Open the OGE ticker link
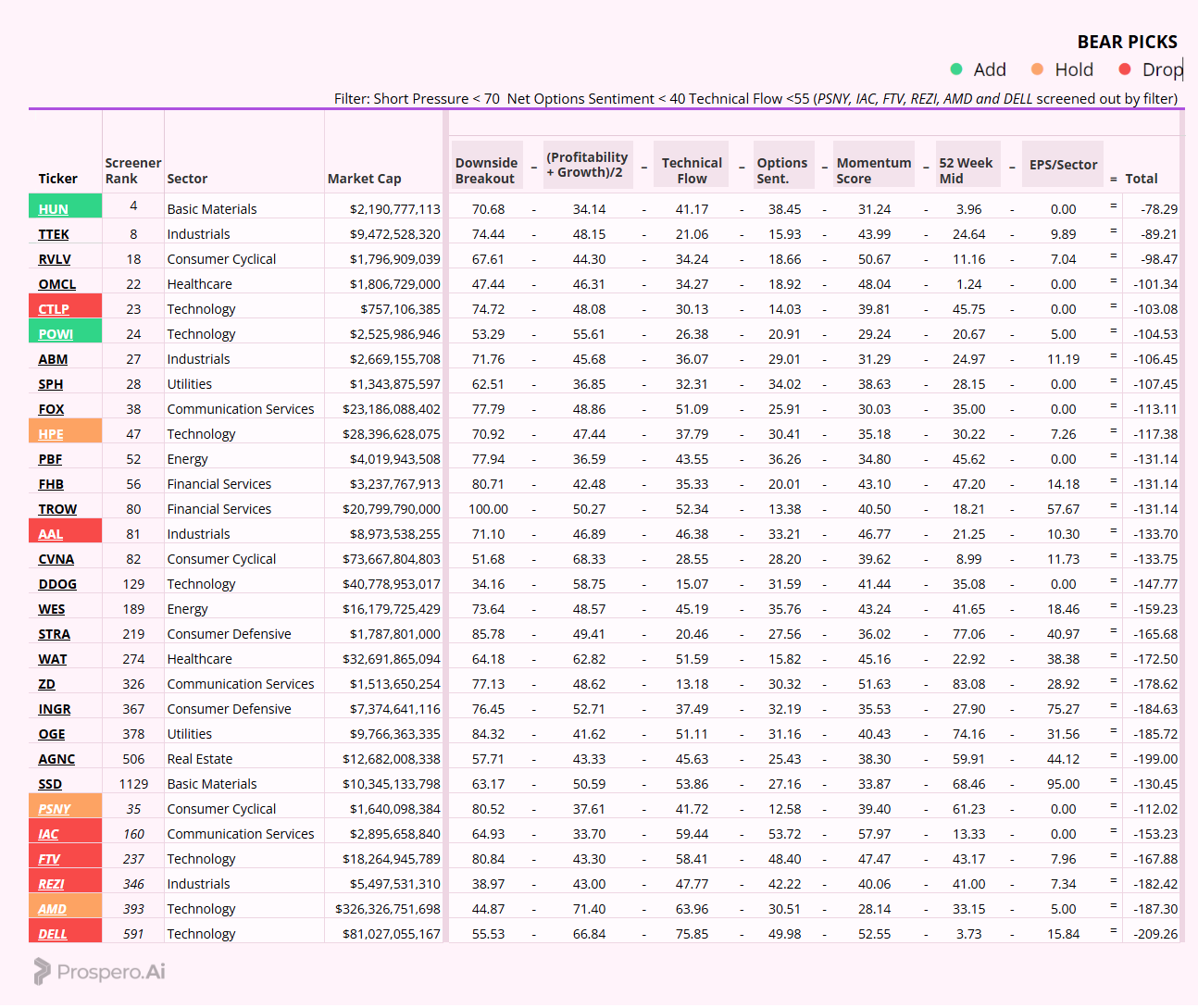This screenshot has width=1198, height=1008. click(x=52, y=734)
